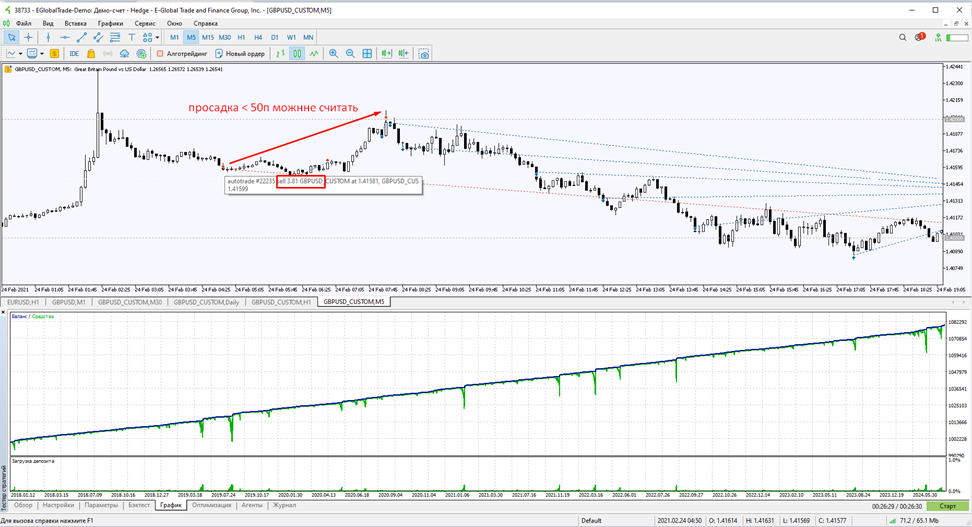Image resolution: width=972 pixels, height=527 pixels.
Task: Open the virtual hosting cloud icon
Action: 125,54
